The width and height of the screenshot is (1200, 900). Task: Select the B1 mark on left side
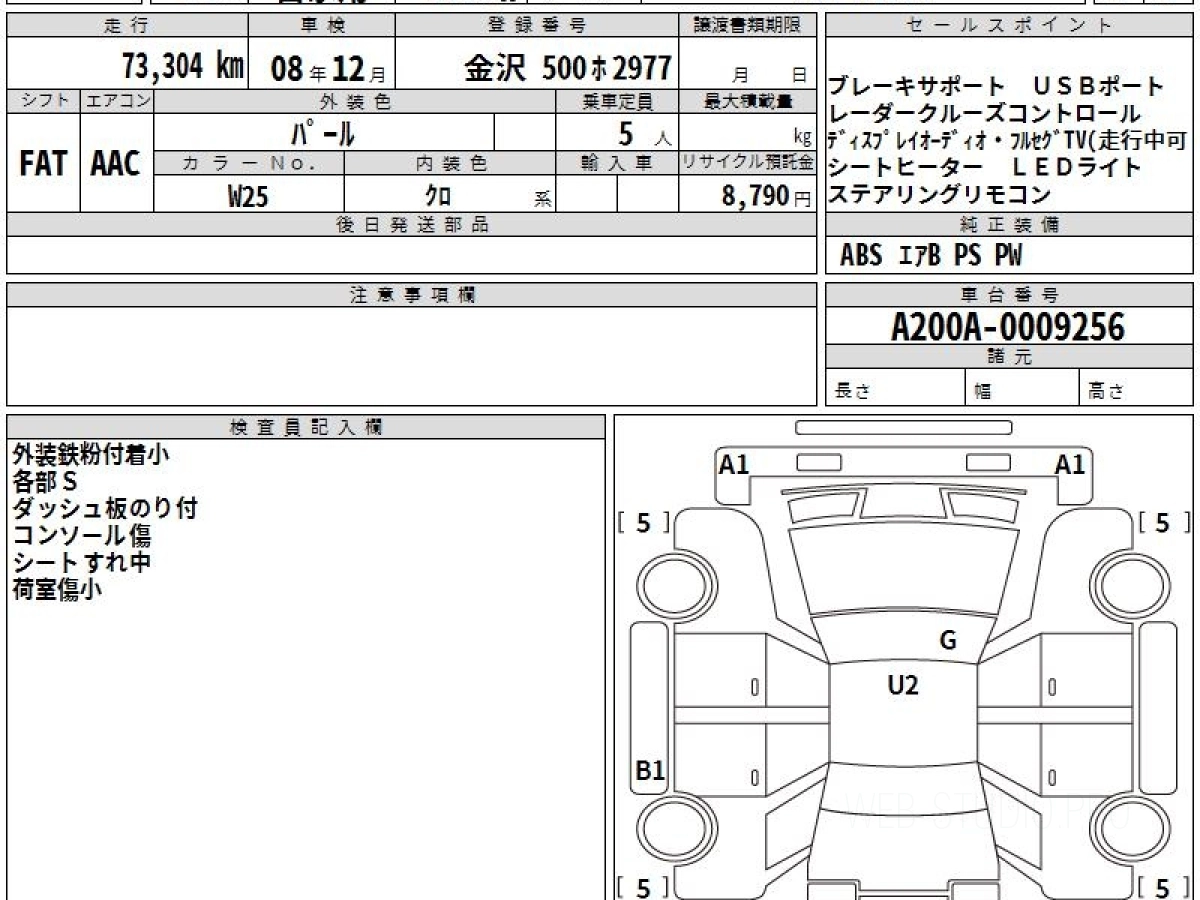point(650,771)
